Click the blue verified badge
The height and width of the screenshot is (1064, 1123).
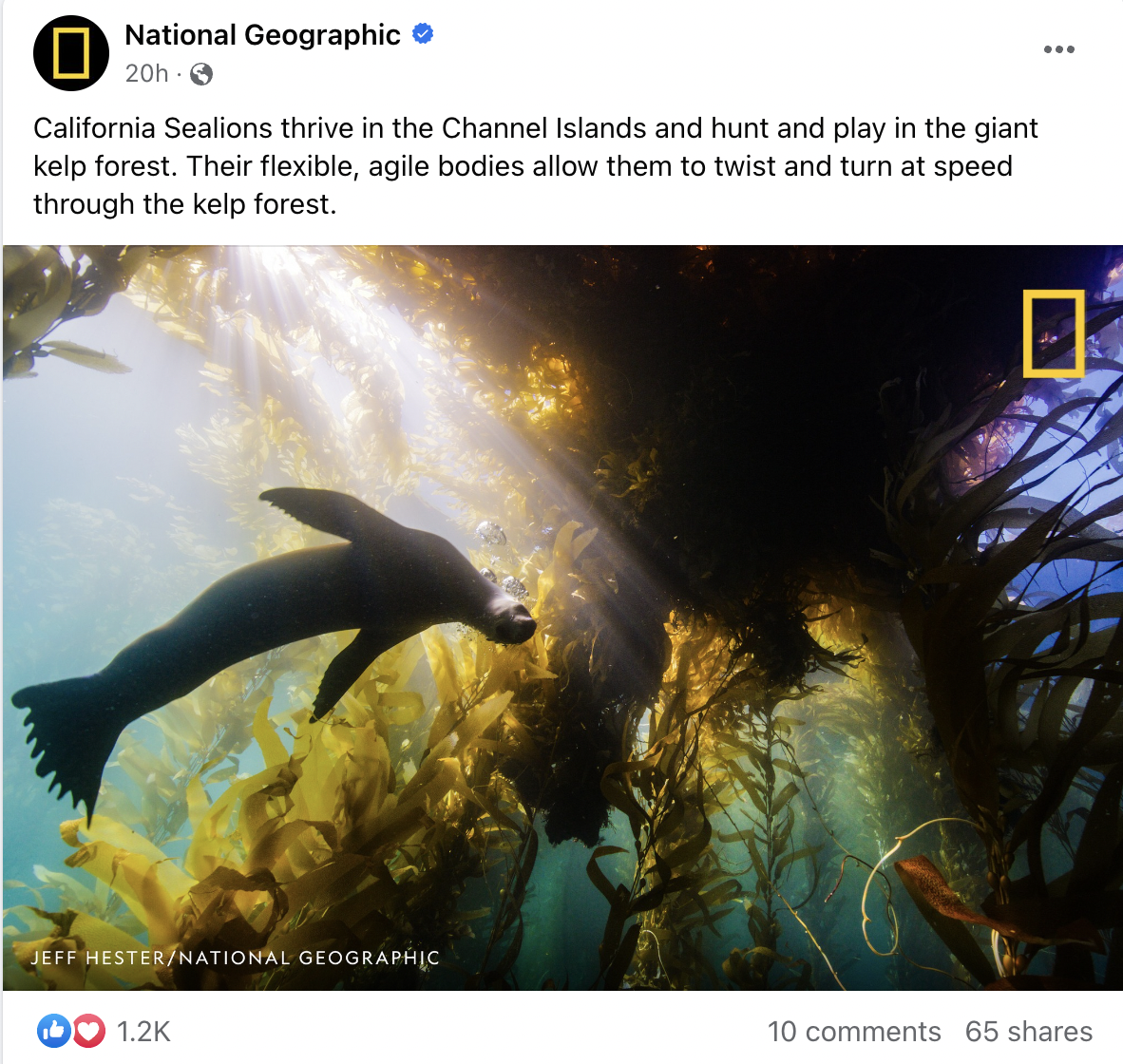pyautogui.click(x=424, y=33)
